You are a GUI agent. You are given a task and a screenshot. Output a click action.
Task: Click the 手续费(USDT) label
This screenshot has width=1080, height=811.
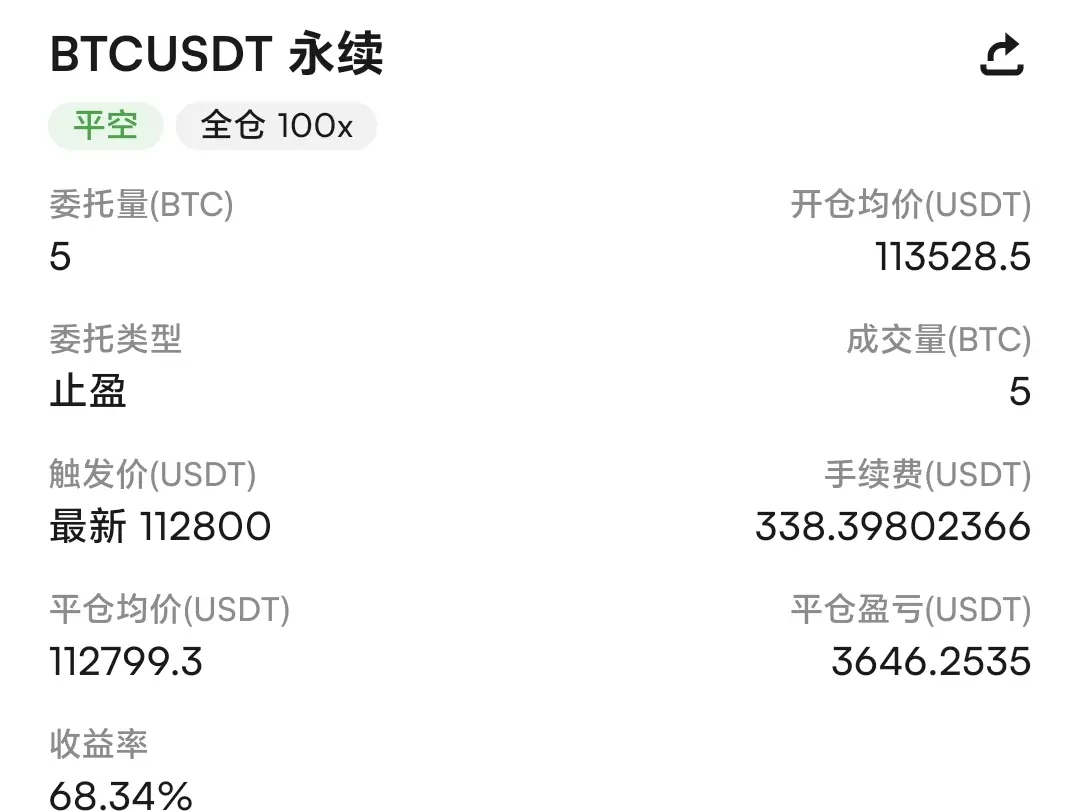click(x=928, y=475)
